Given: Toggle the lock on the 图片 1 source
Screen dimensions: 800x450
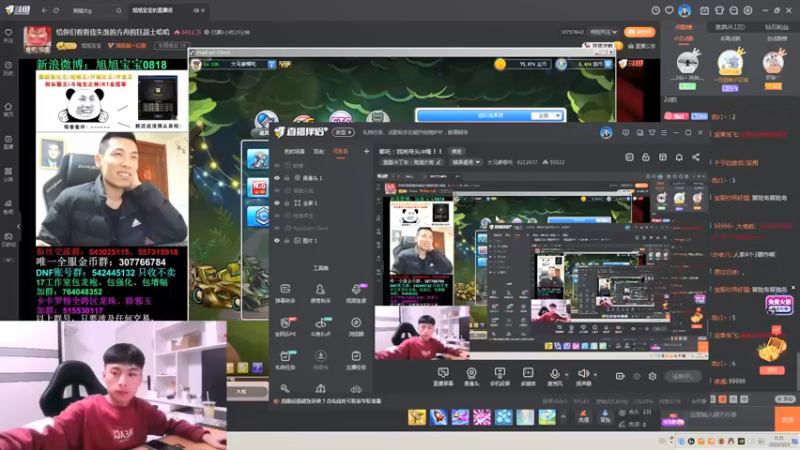Looking at the screenshot, I should click(287, 240).
